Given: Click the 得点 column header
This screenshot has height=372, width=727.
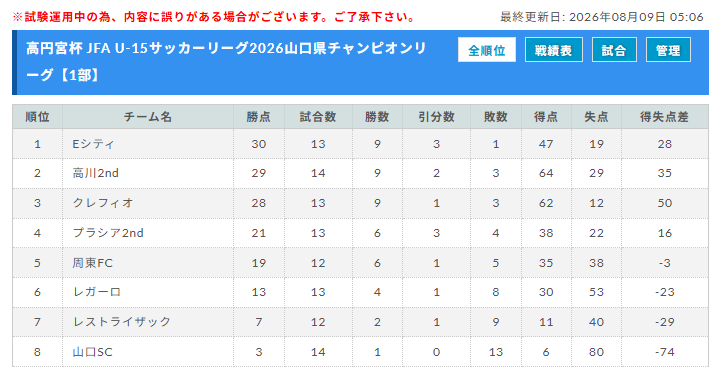Looking at the screenshot, I should pos(546,117).
